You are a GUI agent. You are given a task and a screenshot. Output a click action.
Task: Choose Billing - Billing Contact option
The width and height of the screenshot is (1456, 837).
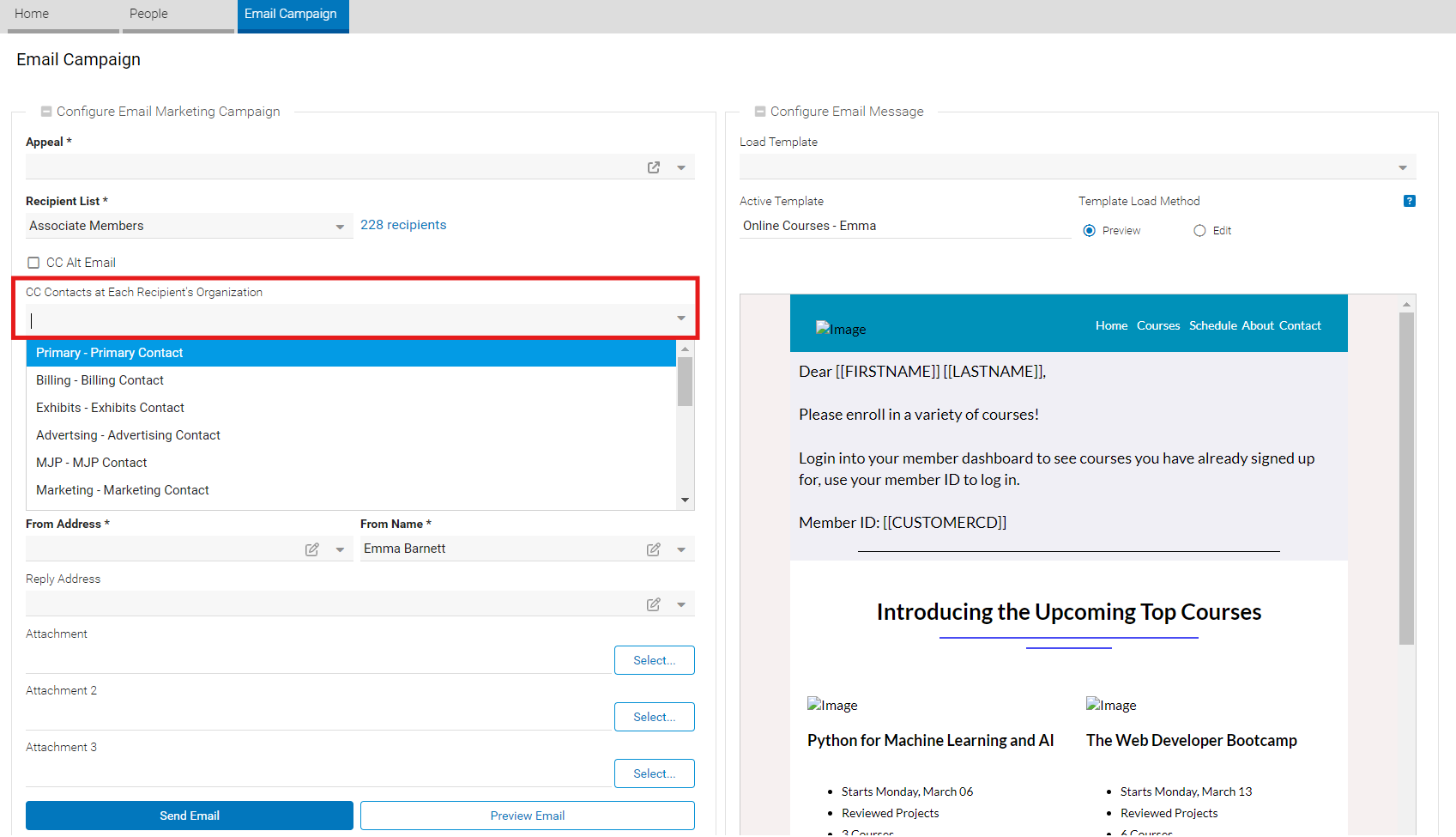click(x=351, y=380)
